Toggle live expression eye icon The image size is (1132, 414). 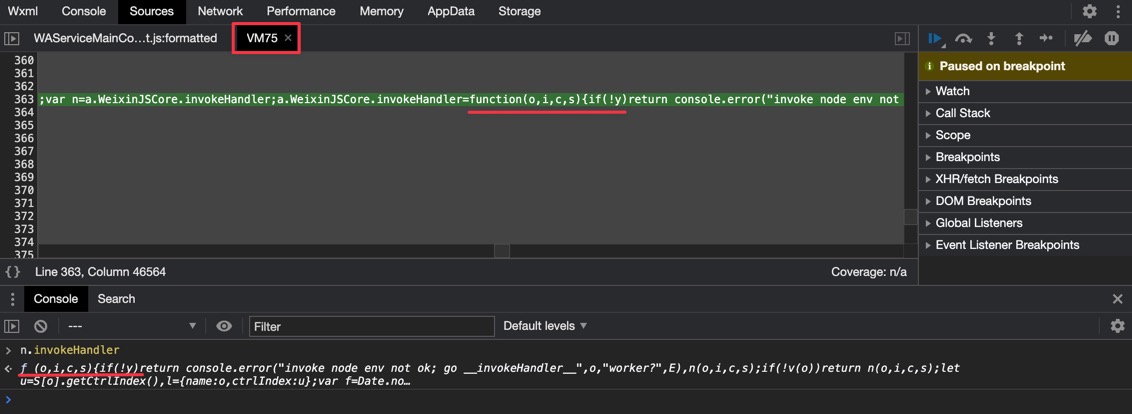[x=224, y=326]
